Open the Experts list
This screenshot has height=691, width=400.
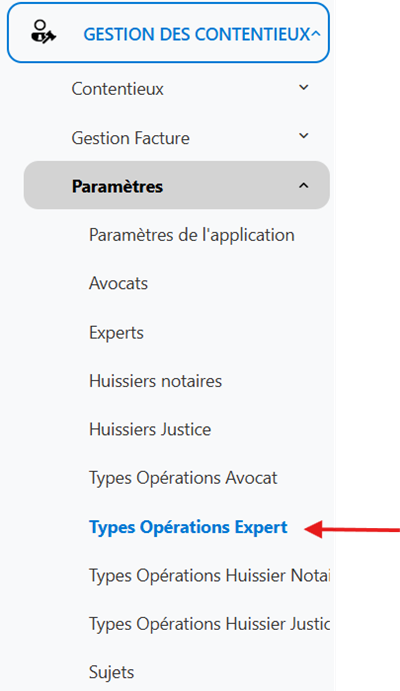(116, 333)
